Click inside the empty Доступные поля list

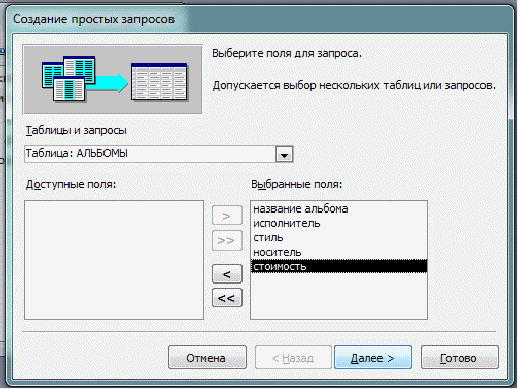(x=114, y=260)
